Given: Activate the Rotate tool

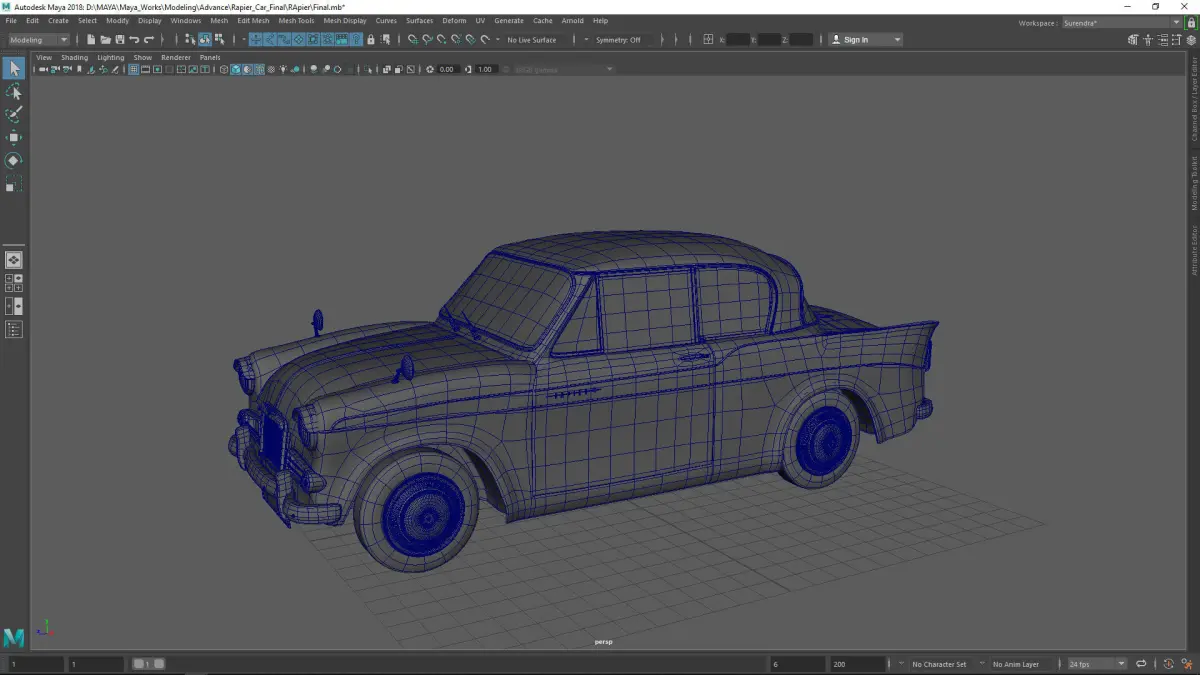Looking at the screenshot, I should coord(13,161).
